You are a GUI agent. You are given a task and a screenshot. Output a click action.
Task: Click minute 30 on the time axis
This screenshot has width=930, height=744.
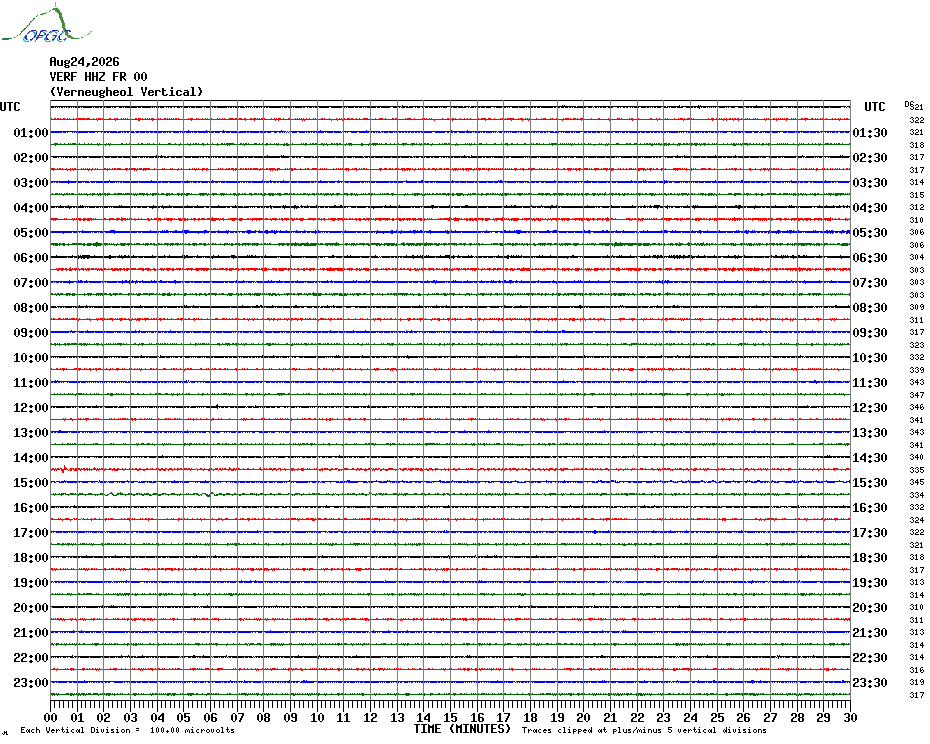[x=850, y=717]
